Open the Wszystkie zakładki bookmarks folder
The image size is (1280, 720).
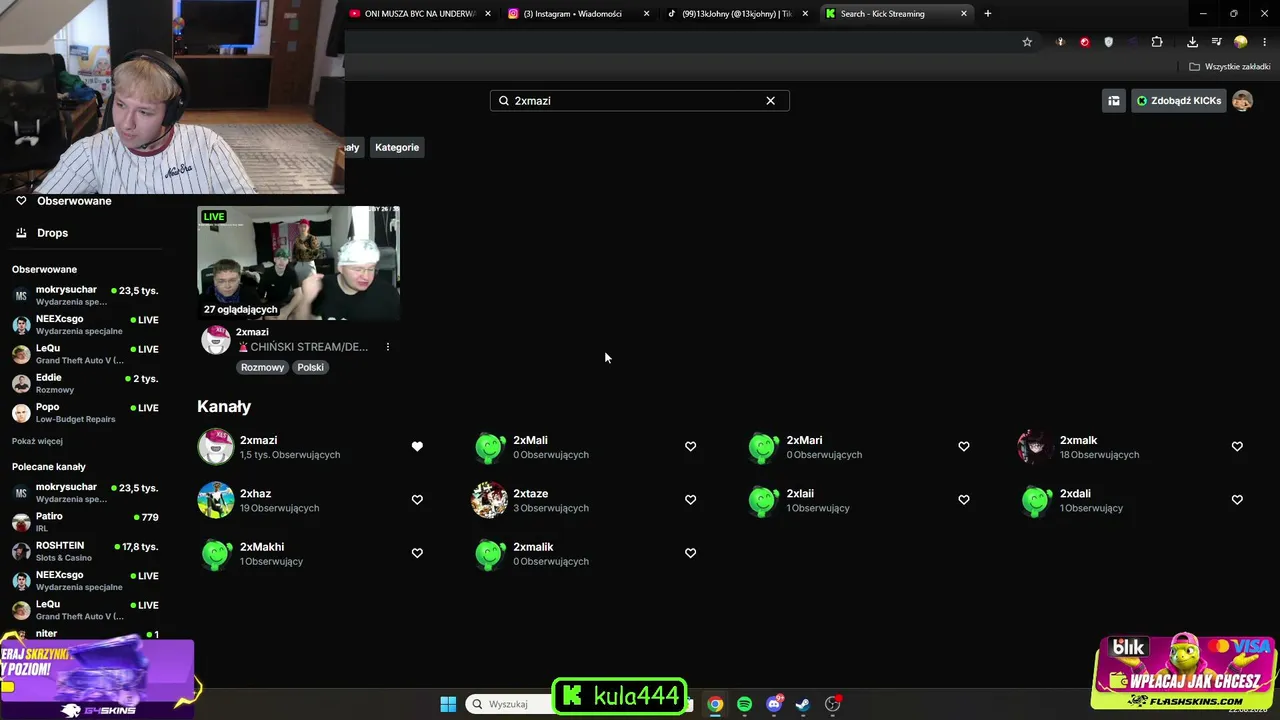click(1230, 67)
